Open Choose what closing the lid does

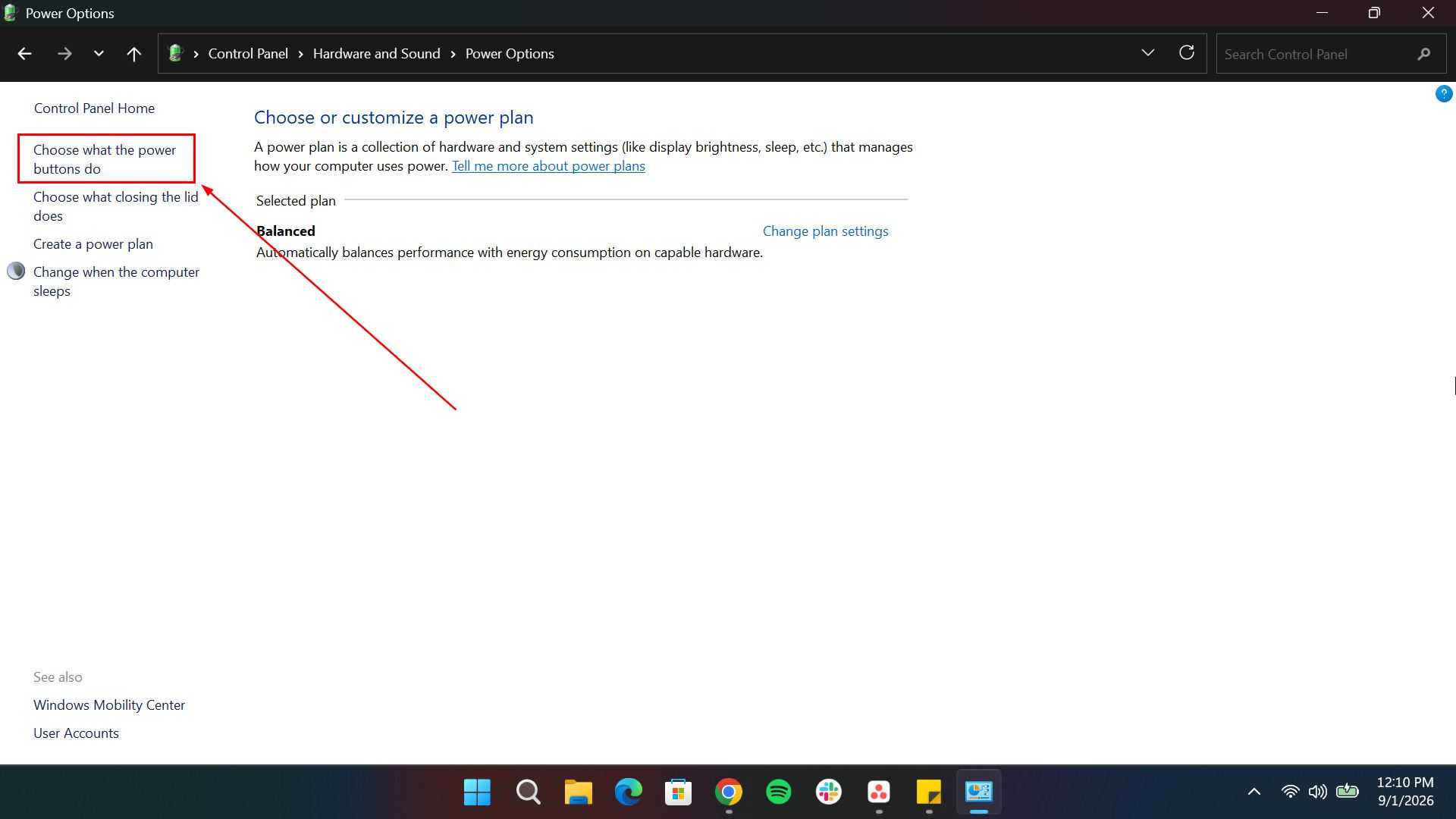[115, 206]
